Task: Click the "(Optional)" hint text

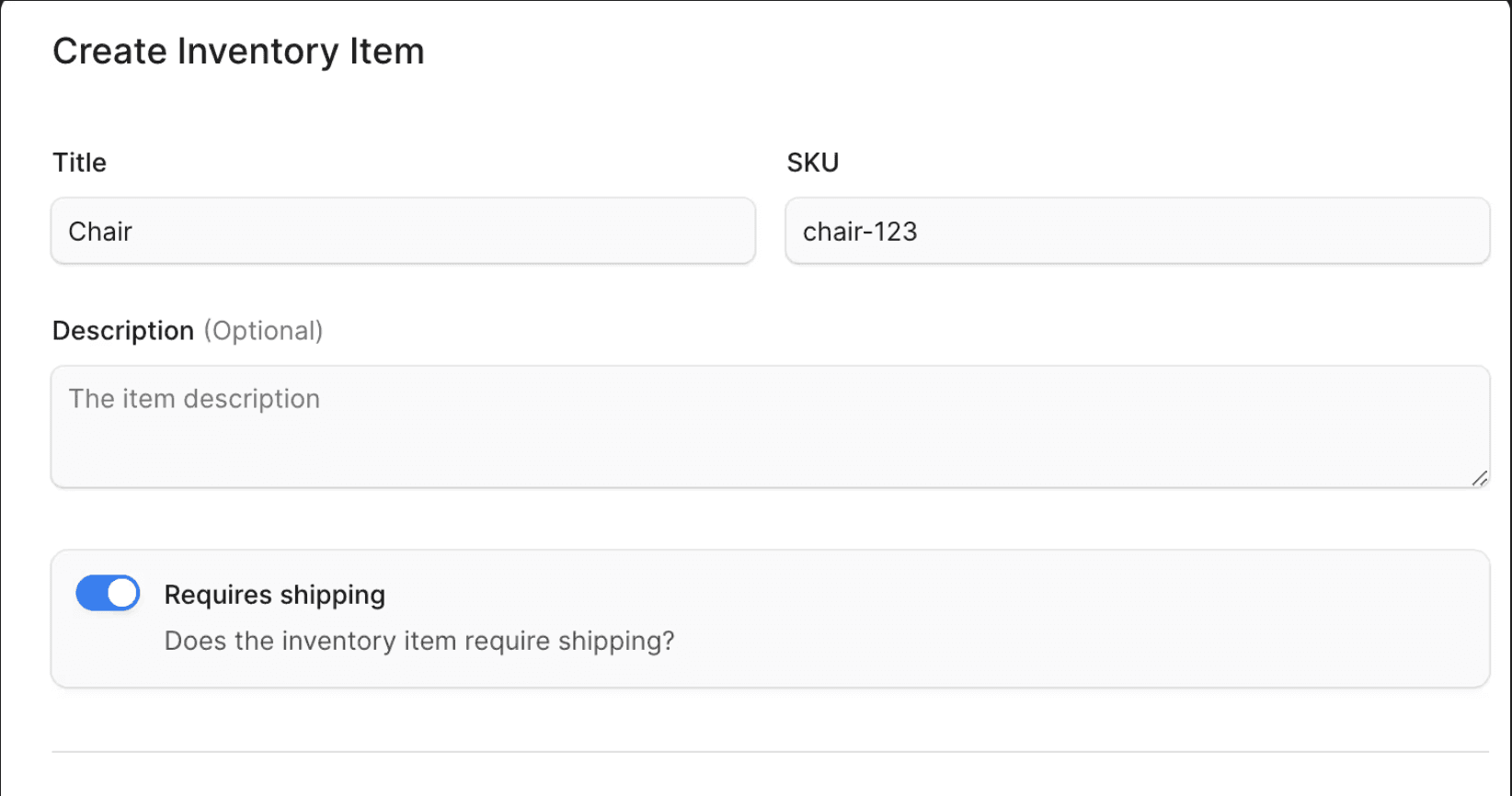Action: (263, 331)
